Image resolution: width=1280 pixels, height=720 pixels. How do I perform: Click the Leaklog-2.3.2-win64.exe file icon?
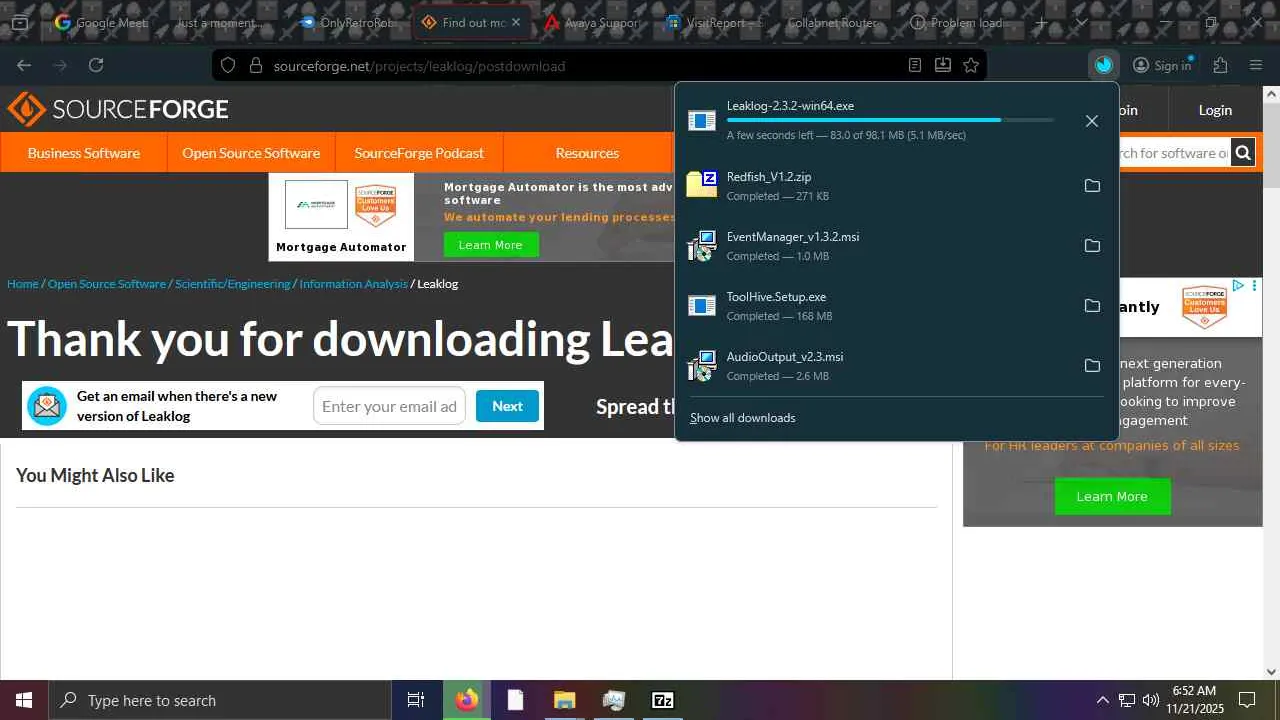pyautogui.click(x=702, y=121)
